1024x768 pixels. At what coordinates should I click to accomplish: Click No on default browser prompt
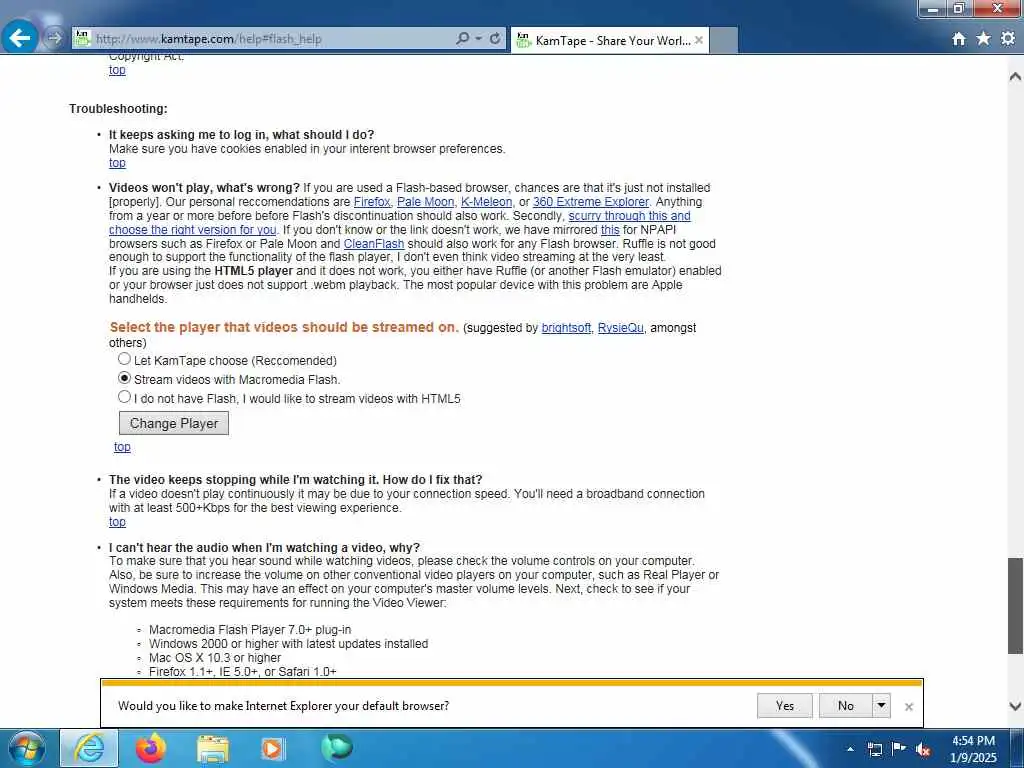click(x=846, y=705)
